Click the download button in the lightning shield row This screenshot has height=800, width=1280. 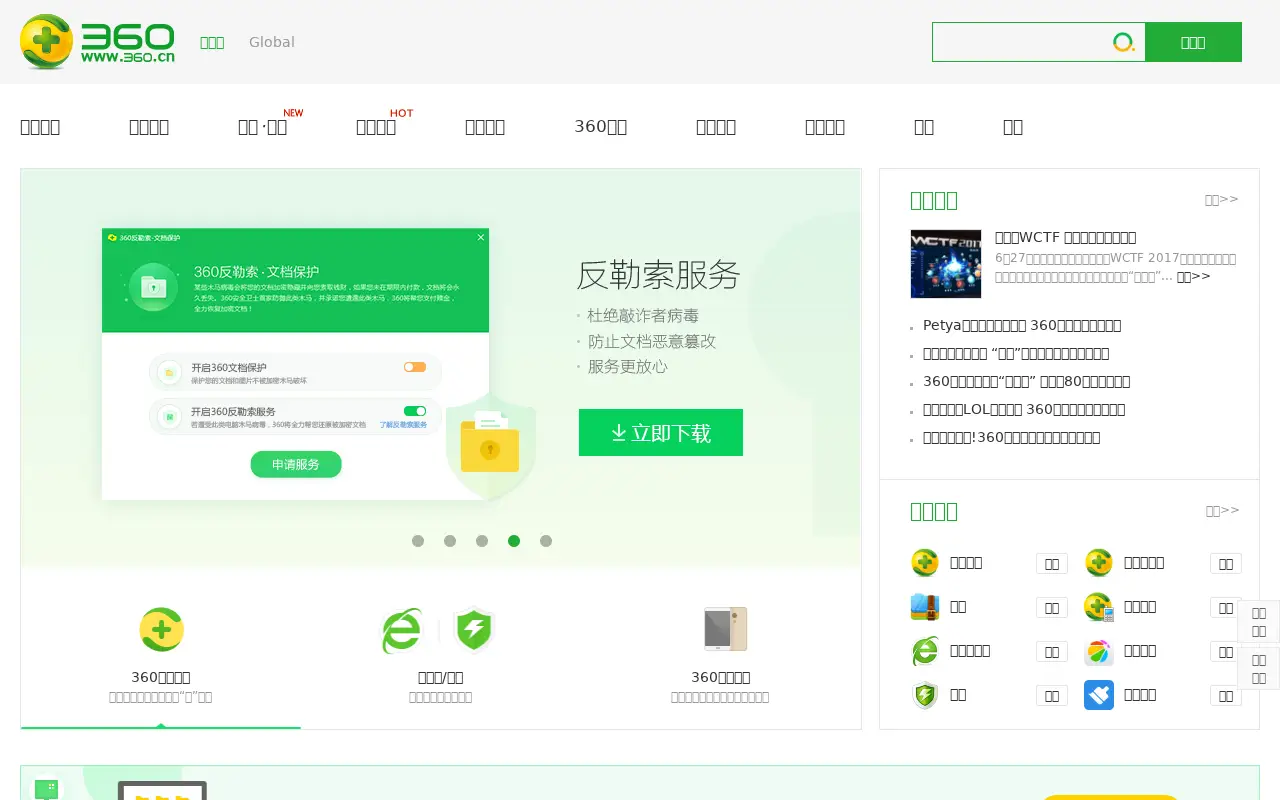1052,695
